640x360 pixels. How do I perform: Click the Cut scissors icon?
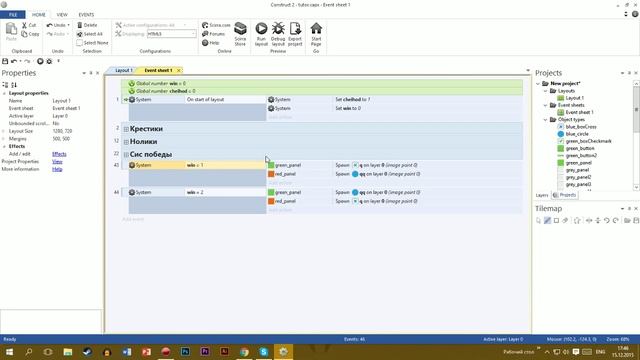pos(24,25)
